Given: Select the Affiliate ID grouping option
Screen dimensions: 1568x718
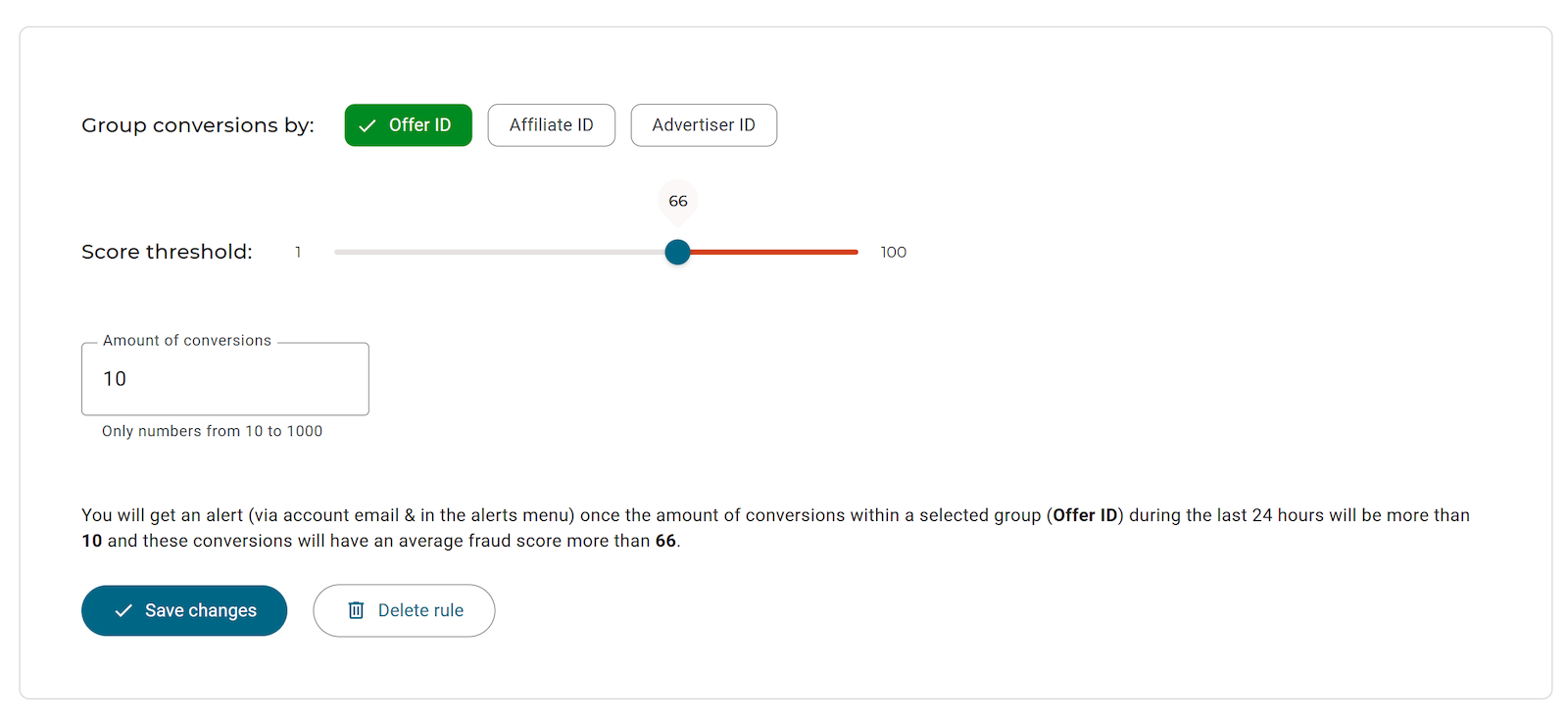Looking at the screenshot, I should pyautogui.click(x=551, y=125).
